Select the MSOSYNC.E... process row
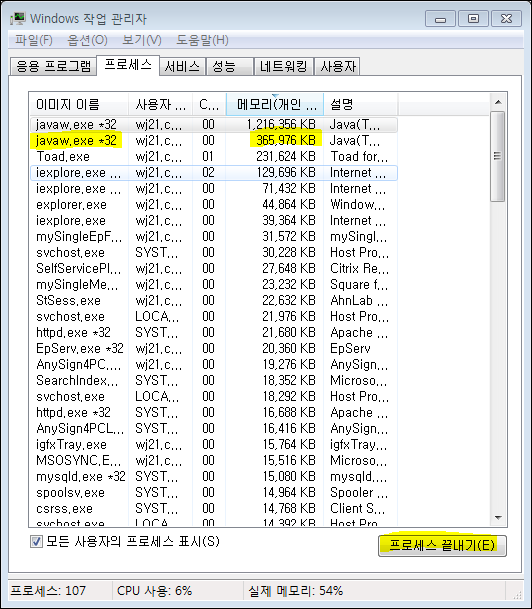This screenshot has height=609, width=532. [214, 460]
